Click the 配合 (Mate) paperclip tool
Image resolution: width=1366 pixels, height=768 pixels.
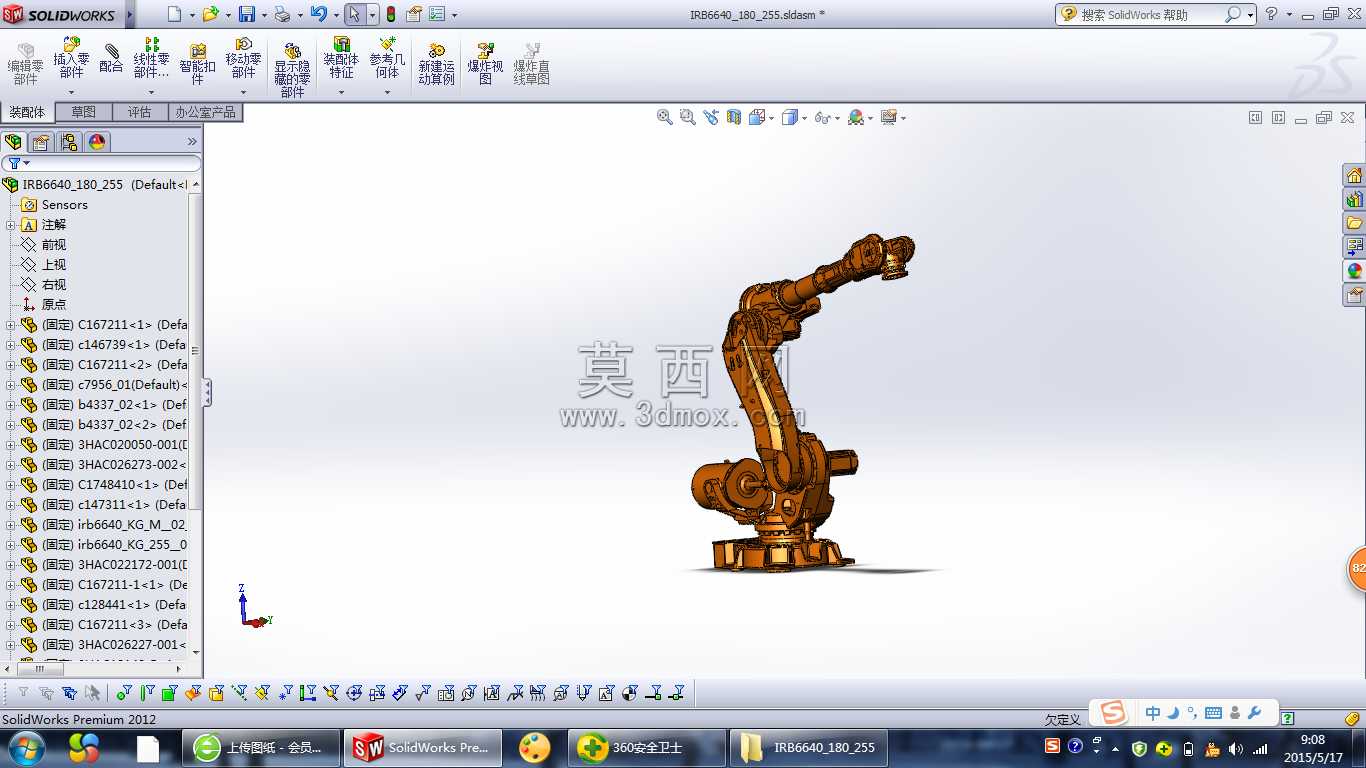click(x=111, y=58)
